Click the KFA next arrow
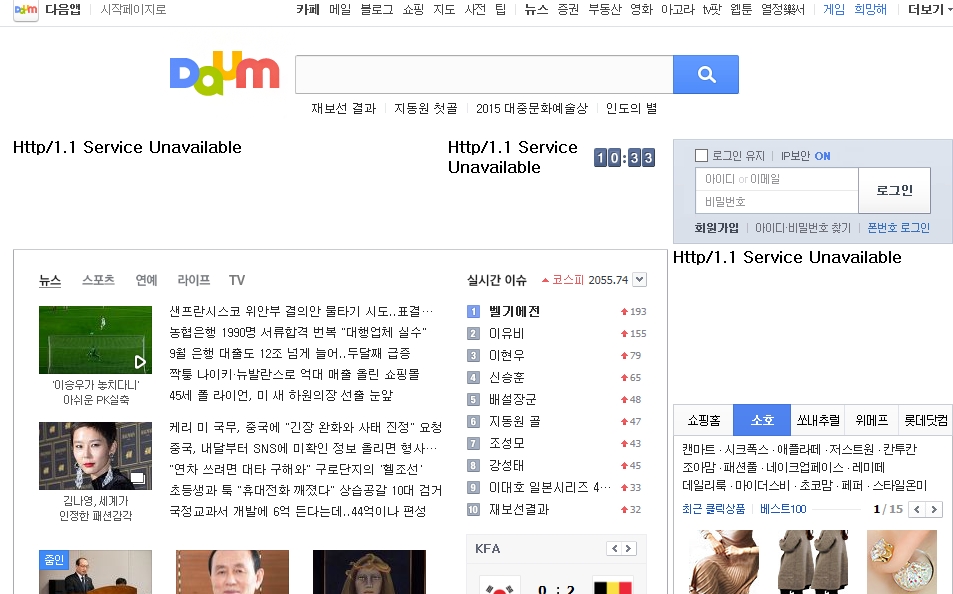The height and width of the screenshot is (594, 953). 628,548
